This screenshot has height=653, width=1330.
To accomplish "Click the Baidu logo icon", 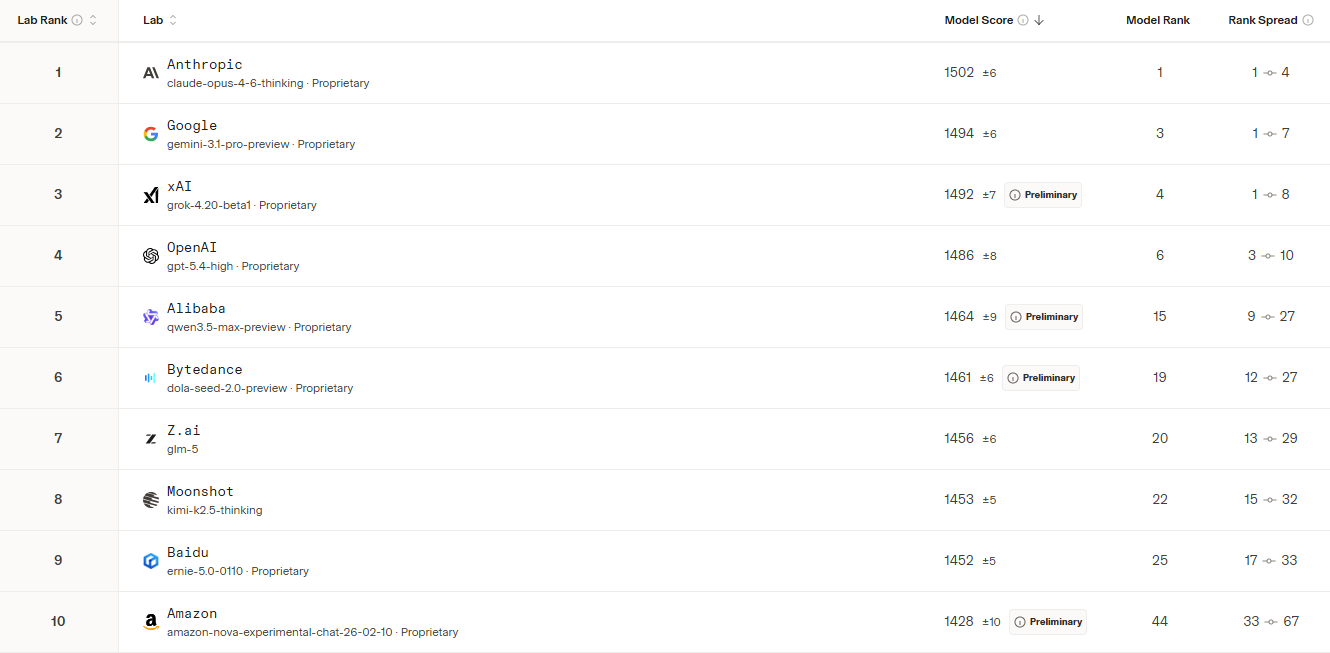I will point(151,561).
